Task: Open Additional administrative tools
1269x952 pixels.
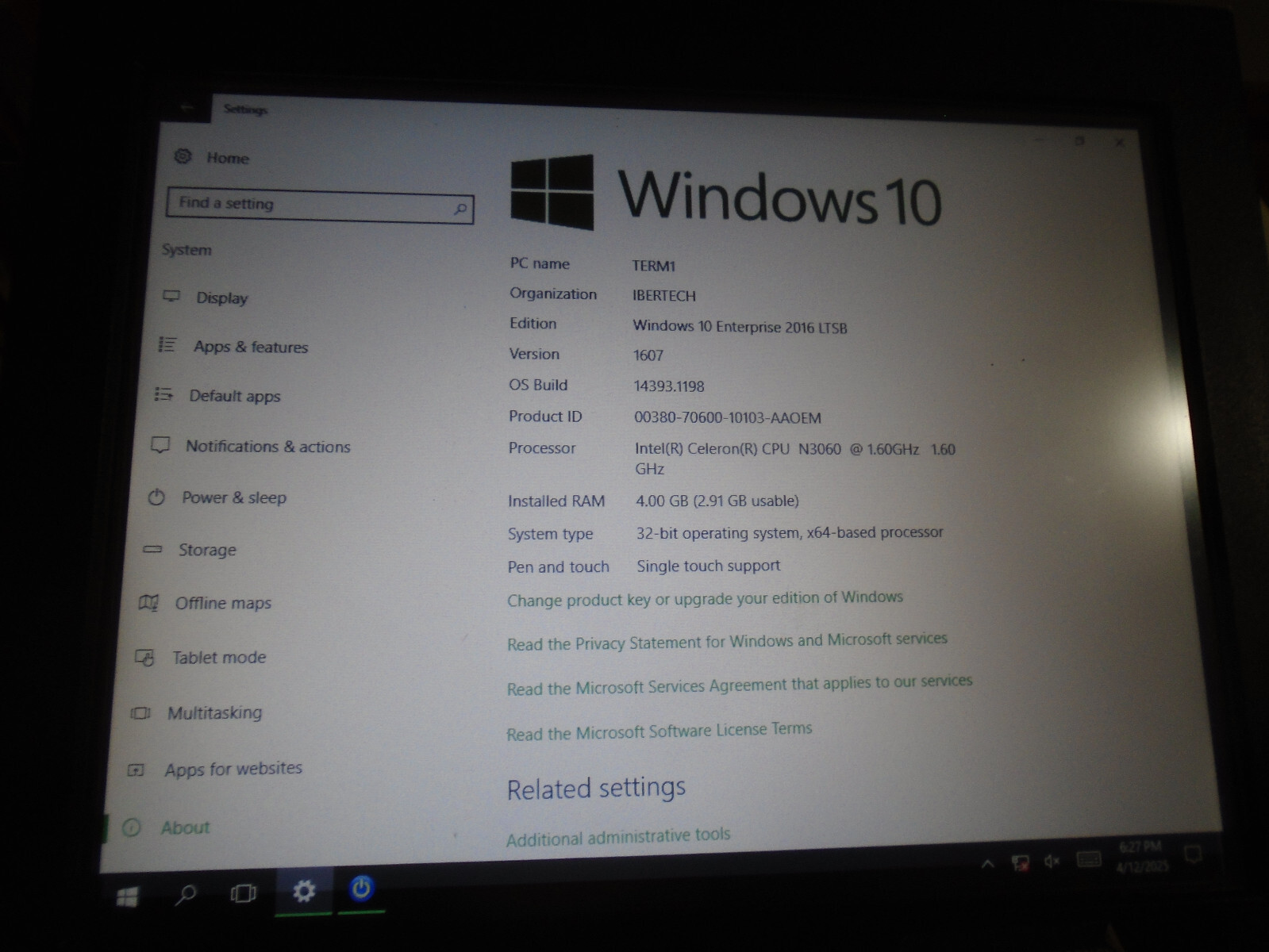Action: point(618,836)
